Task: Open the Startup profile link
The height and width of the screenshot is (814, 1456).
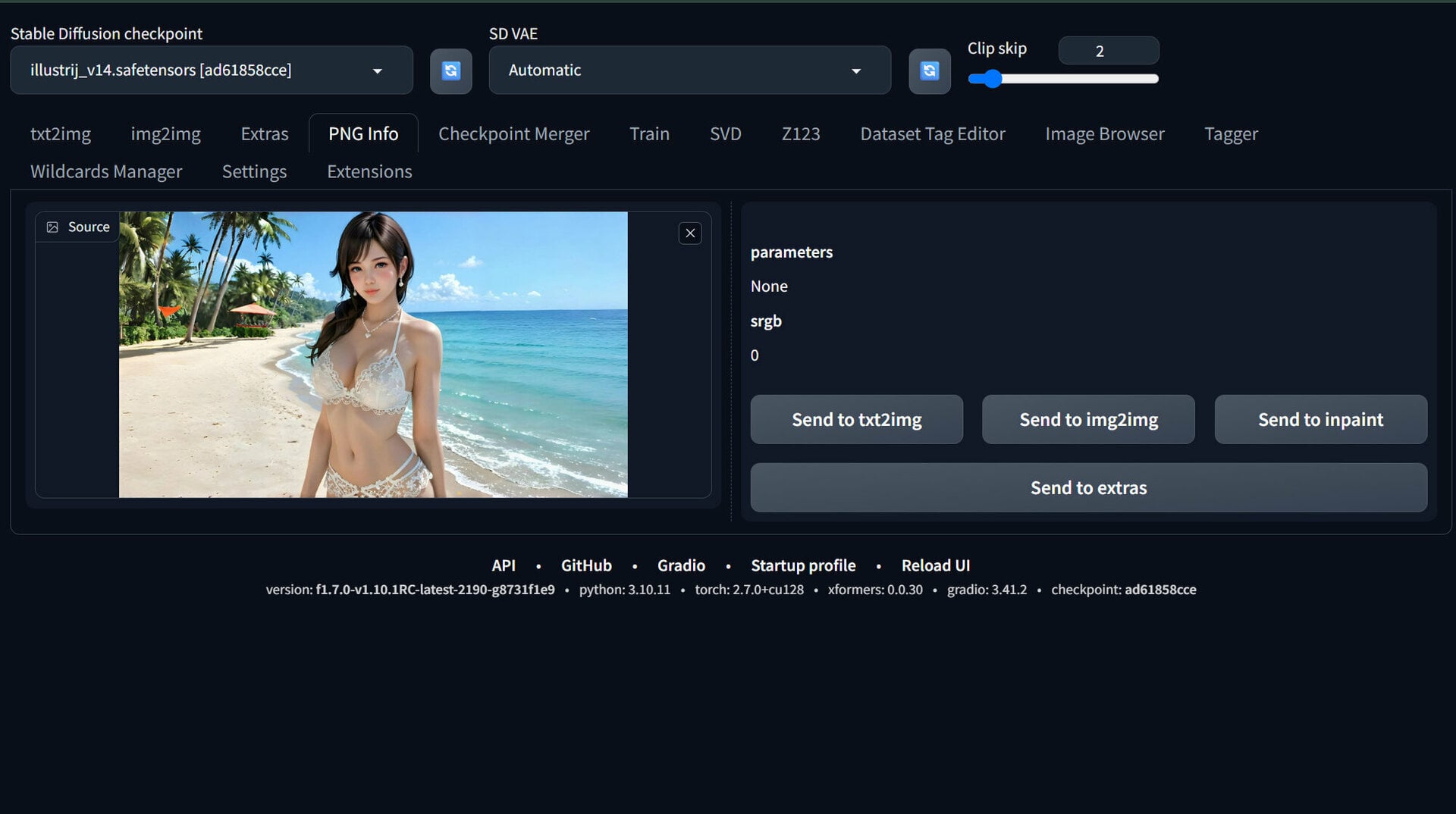Action: tap(803, 565)
